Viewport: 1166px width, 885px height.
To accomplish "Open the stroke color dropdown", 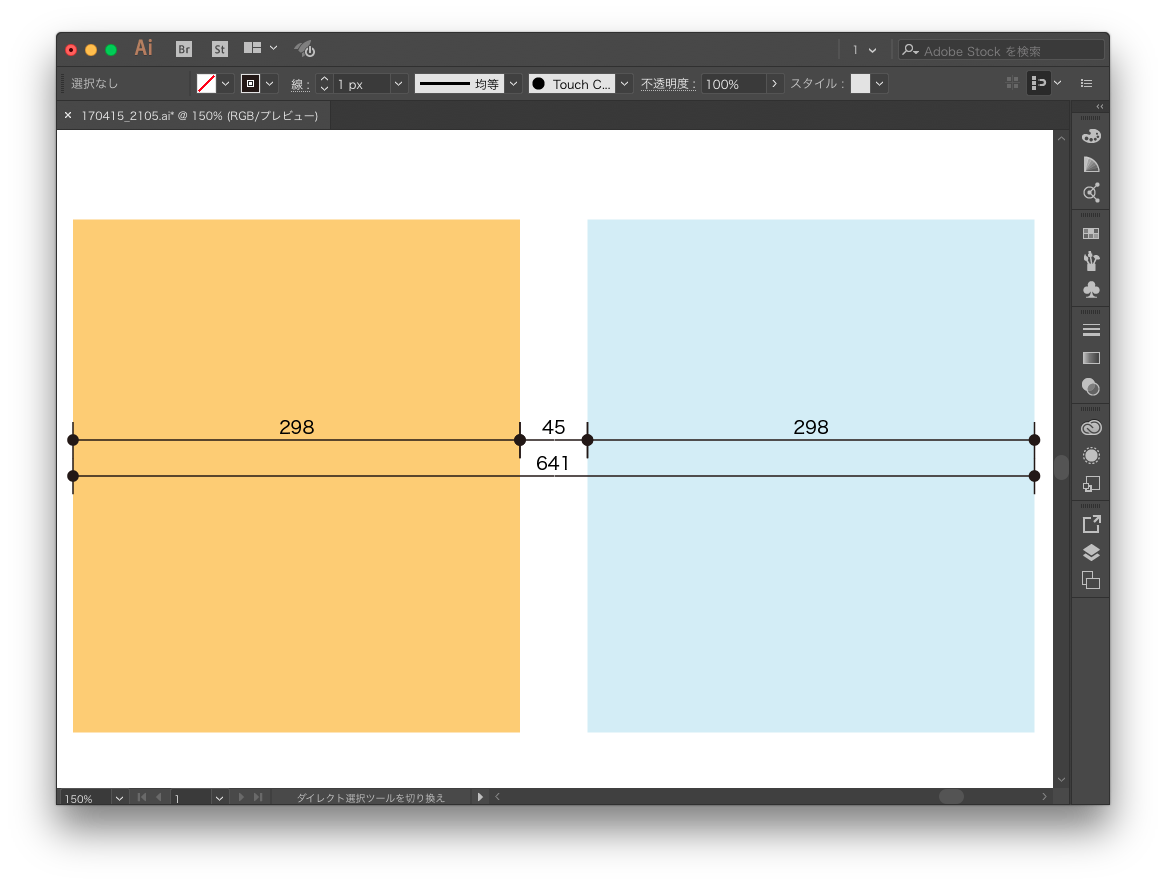I will (x=269, y=84).
